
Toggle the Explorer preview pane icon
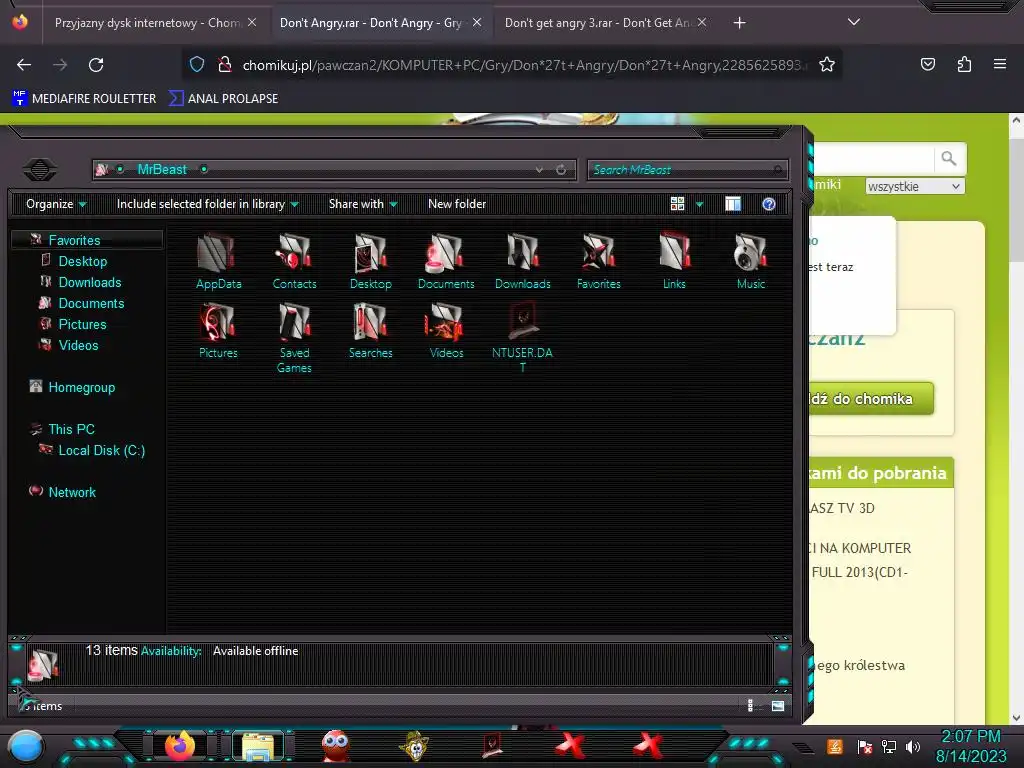[x=733, y=204]
